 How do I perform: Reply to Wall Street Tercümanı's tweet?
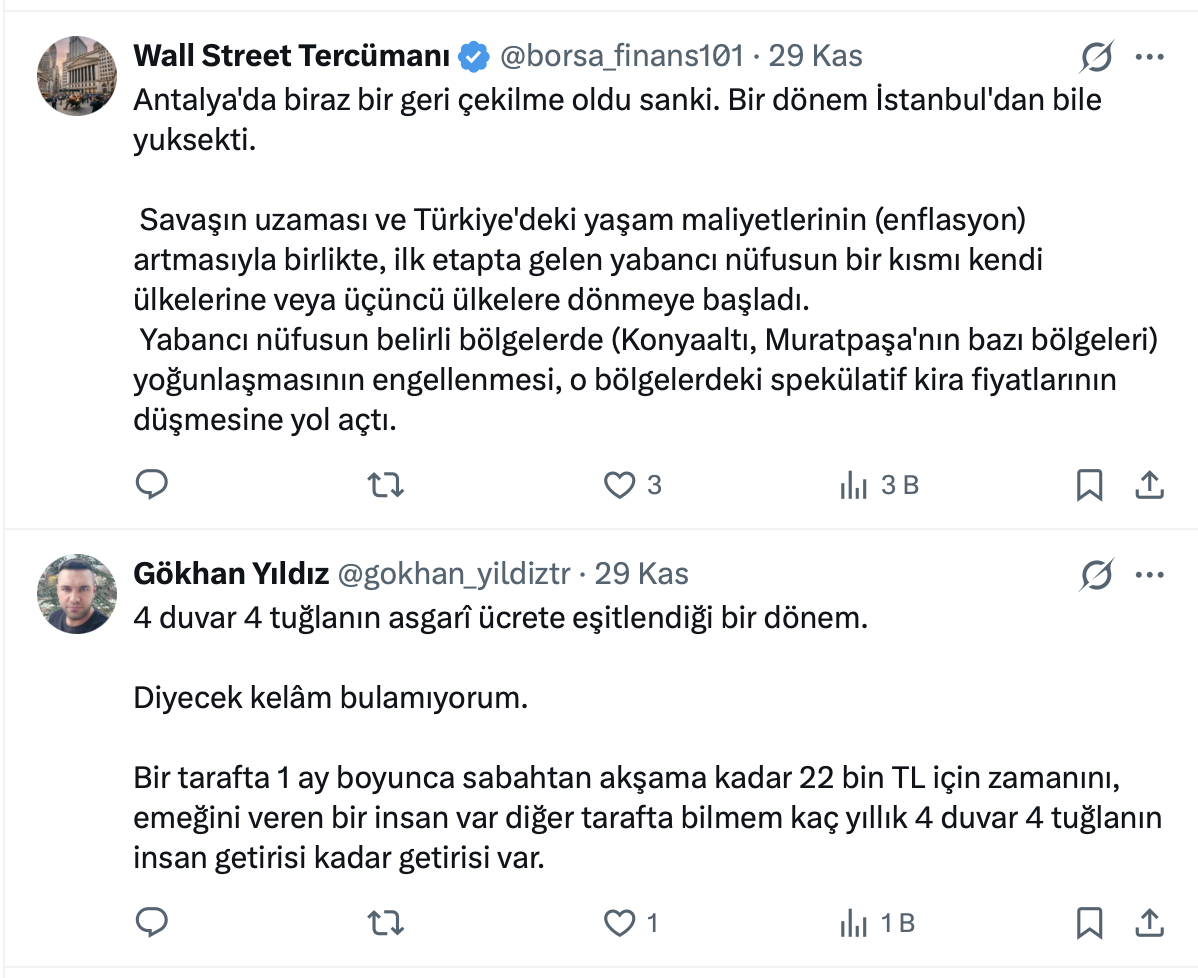pyautogui.click(x=151, y=485)
